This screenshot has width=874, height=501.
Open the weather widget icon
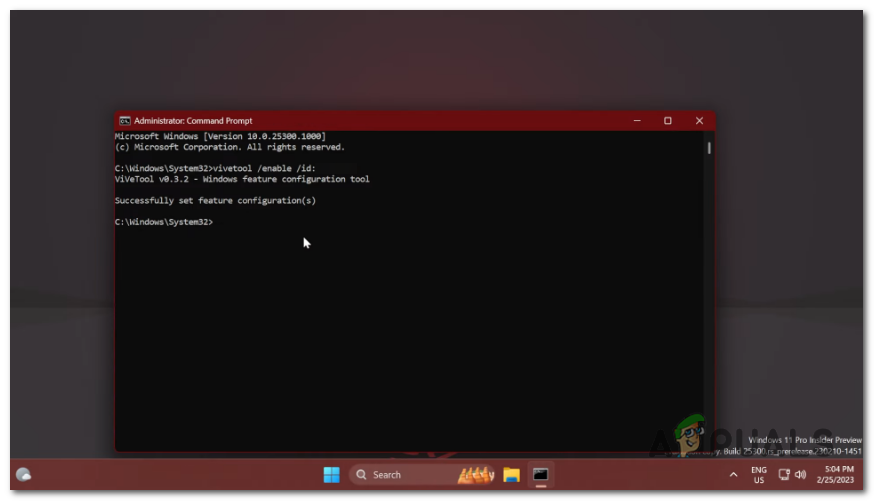pyautogui.click(x=23, y=474)
